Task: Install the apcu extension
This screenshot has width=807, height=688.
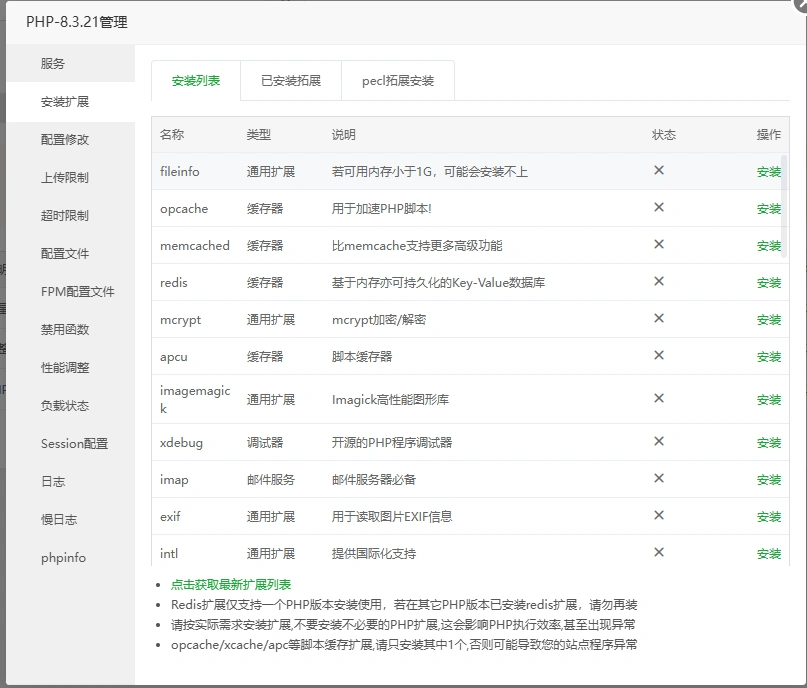Action: coord(768,357)
